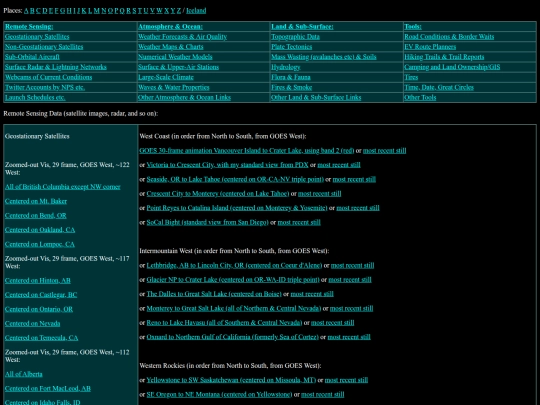
Task: Open Crescent City to Monterey animation
Action: (x=218, y=194)
